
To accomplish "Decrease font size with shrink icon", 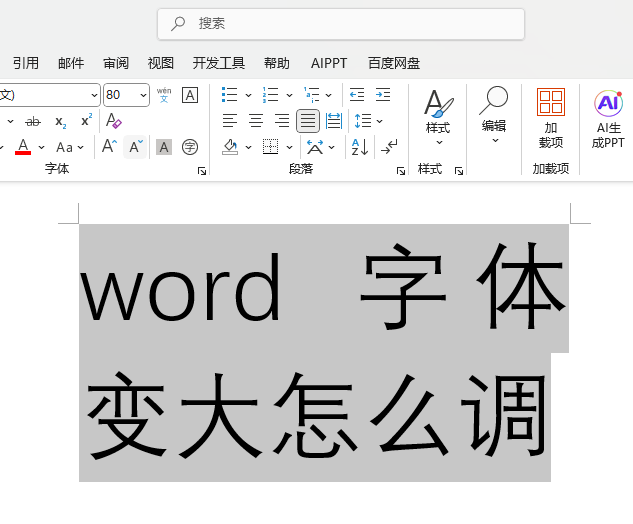I will click(136, 147).
